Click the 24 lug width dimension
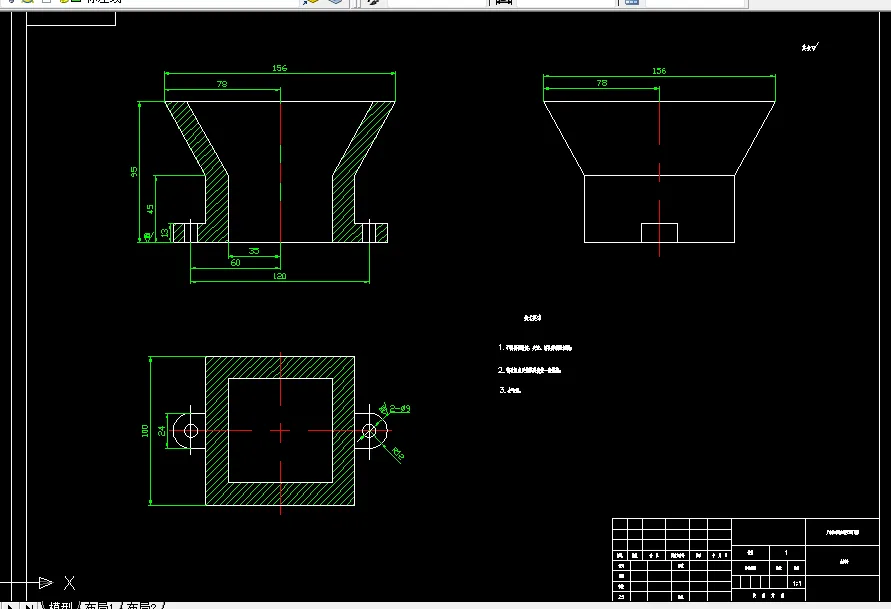 [162, 431]
